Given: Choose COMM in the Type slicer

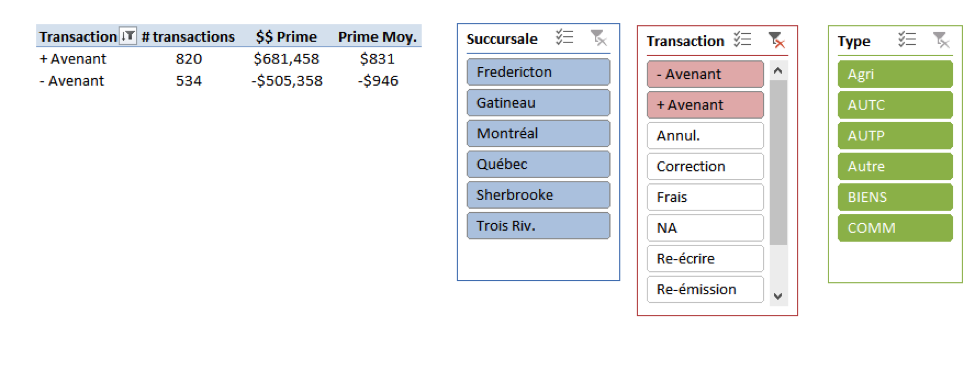Looking at the screenshot, I should (895, 228).
